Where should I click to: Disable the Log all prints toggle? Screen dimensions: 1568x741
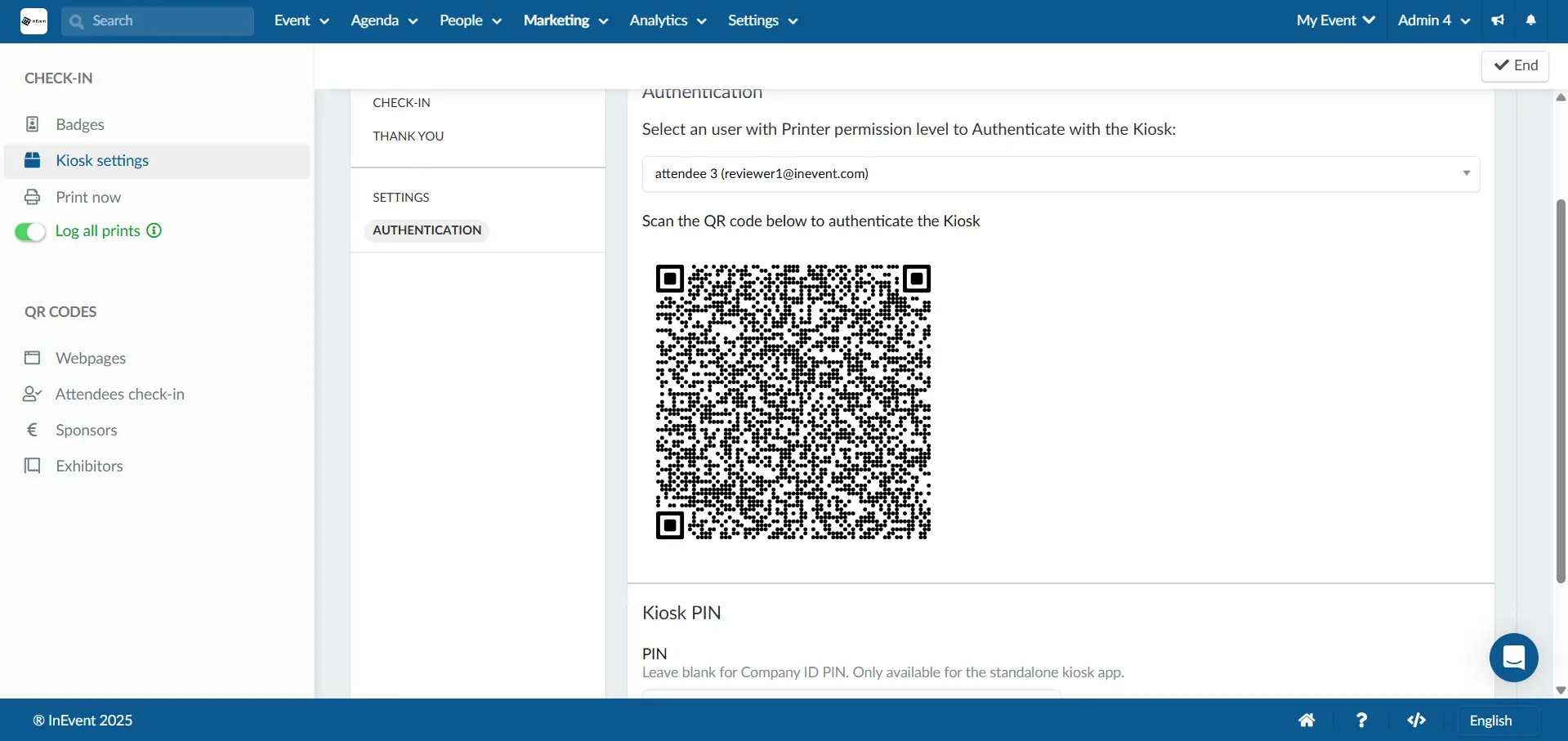pos(29,231)
